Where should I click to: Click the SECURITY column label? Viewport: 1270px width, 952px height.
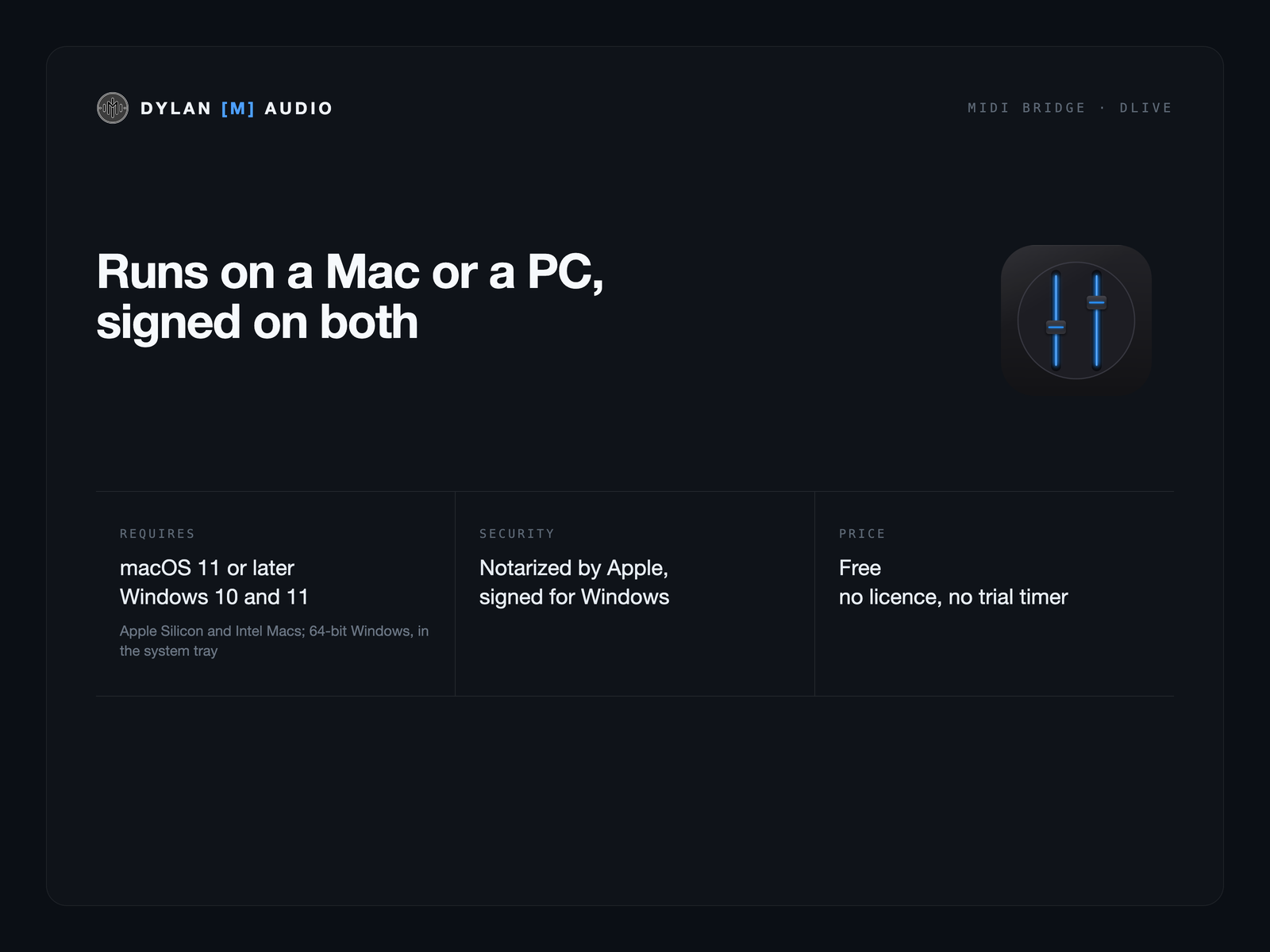pos(517,534)
